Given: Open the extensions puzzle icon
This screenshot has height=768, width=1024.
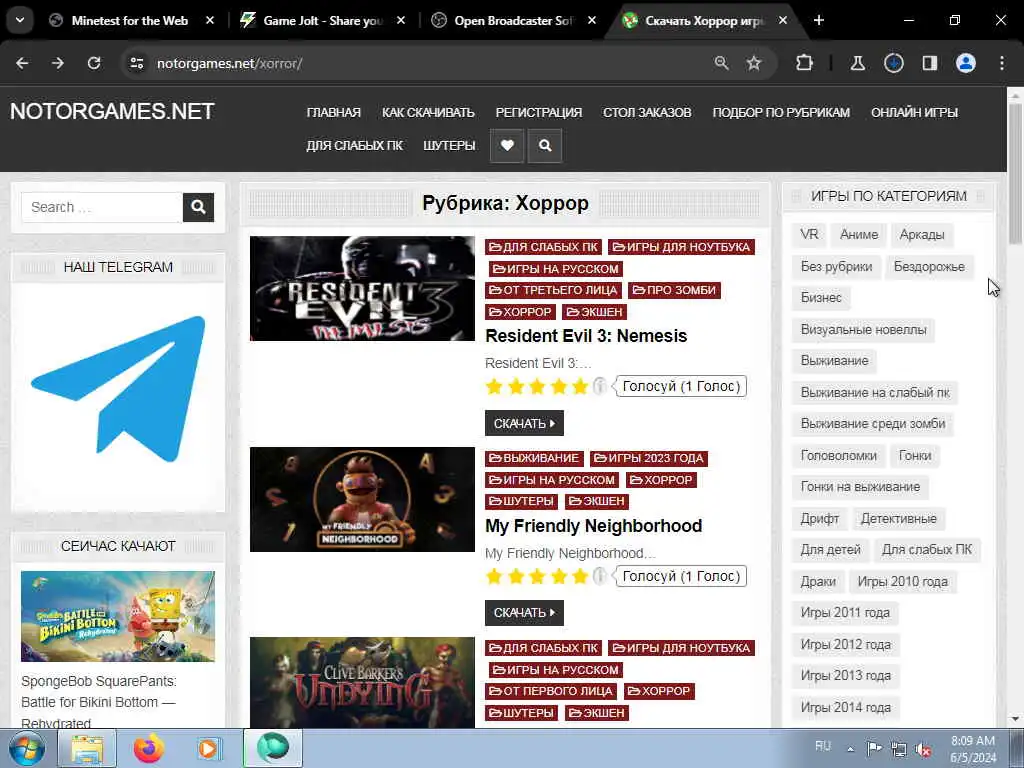Looking at the screenshot, I should click(x=805, y=63).
